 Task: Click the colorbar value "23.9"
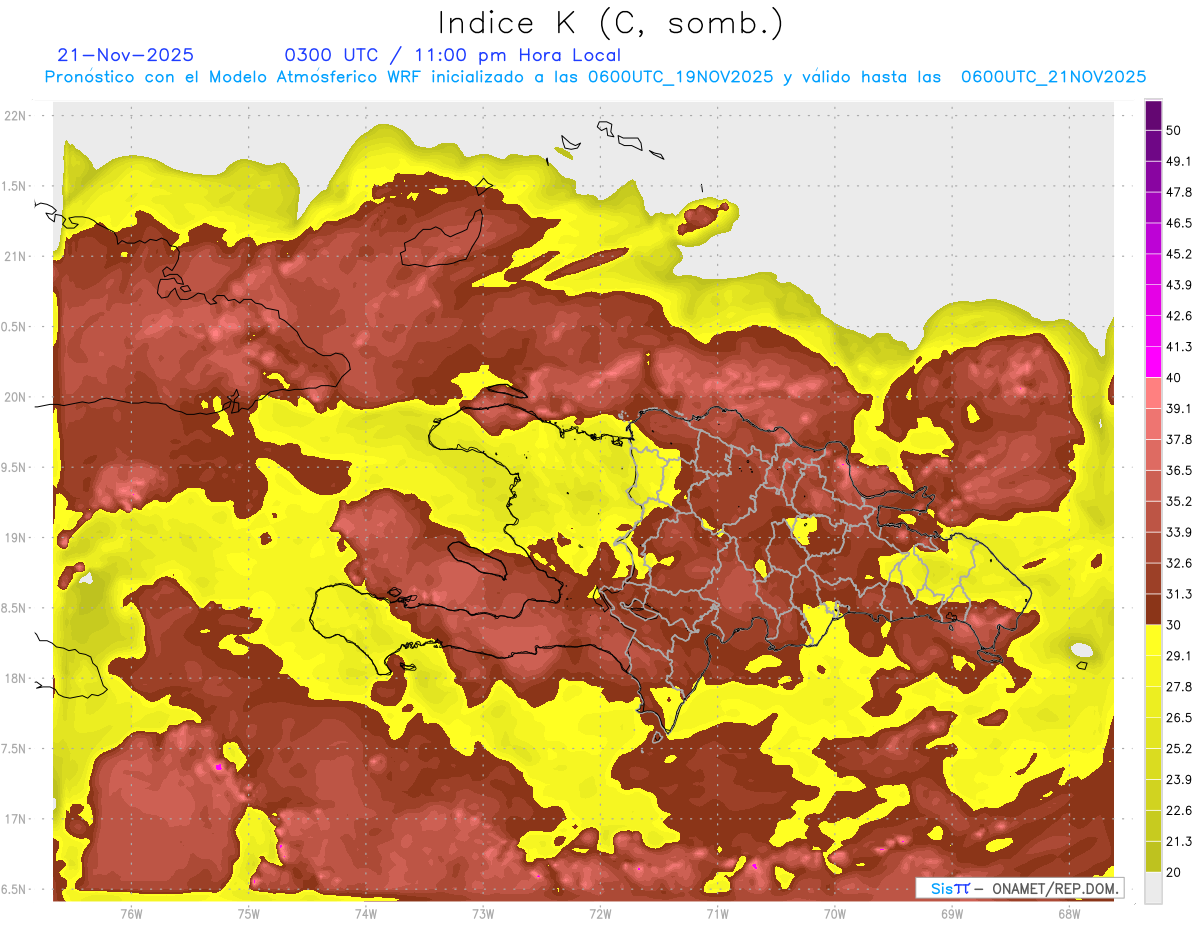(x=1178, y=780)
